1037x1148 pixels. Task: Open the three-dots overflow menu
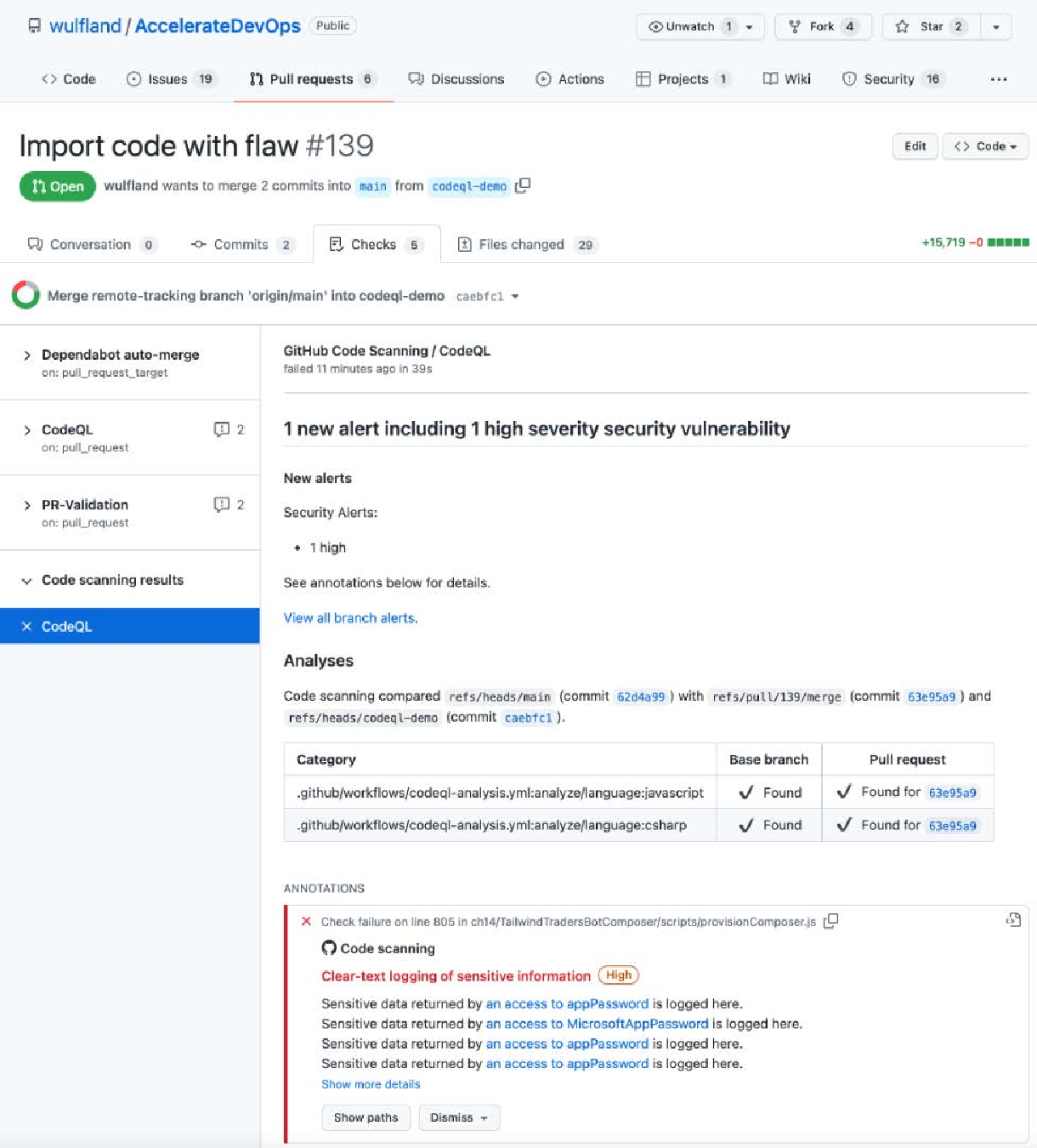tap(999, 79)
